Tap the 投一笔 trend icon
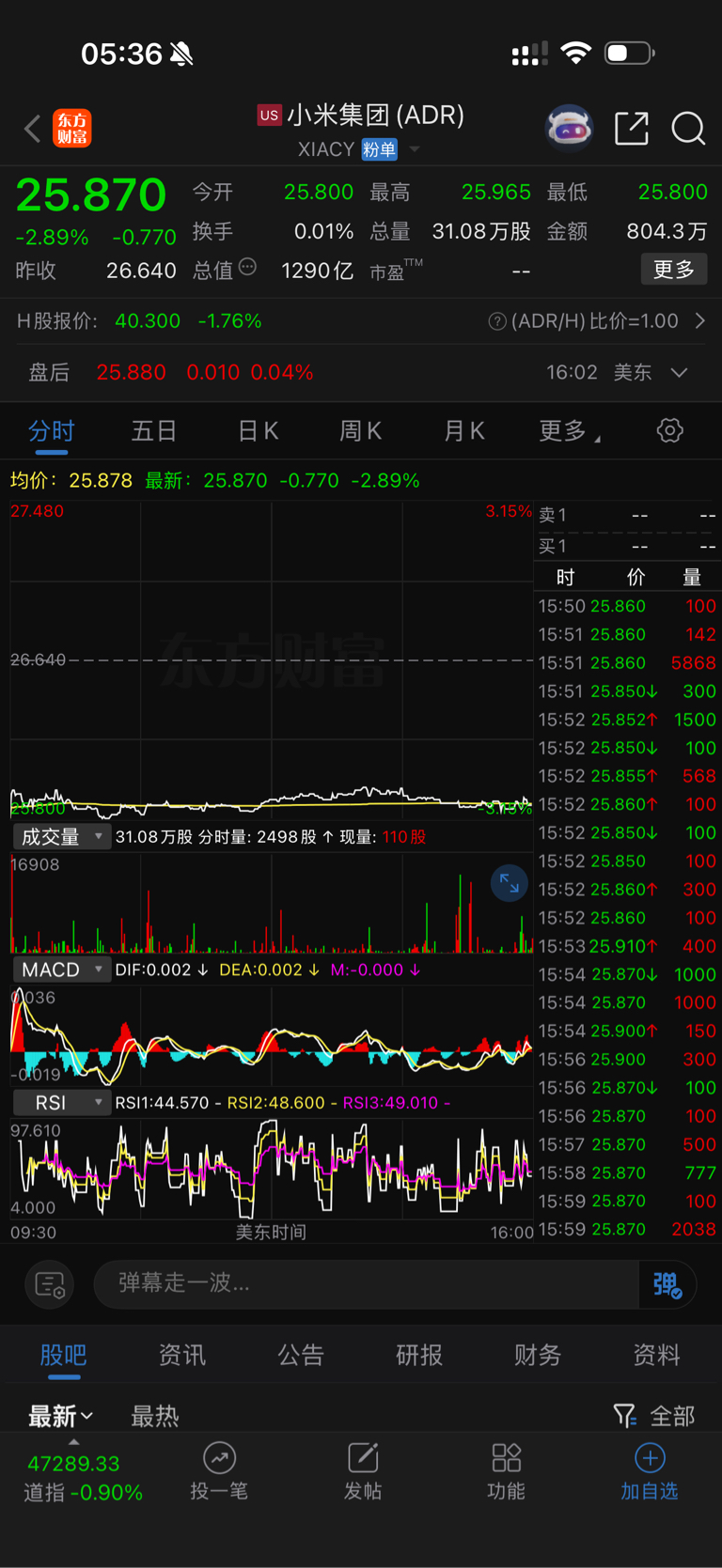Screen dimensions: 722x1568 pos(219,1458)
